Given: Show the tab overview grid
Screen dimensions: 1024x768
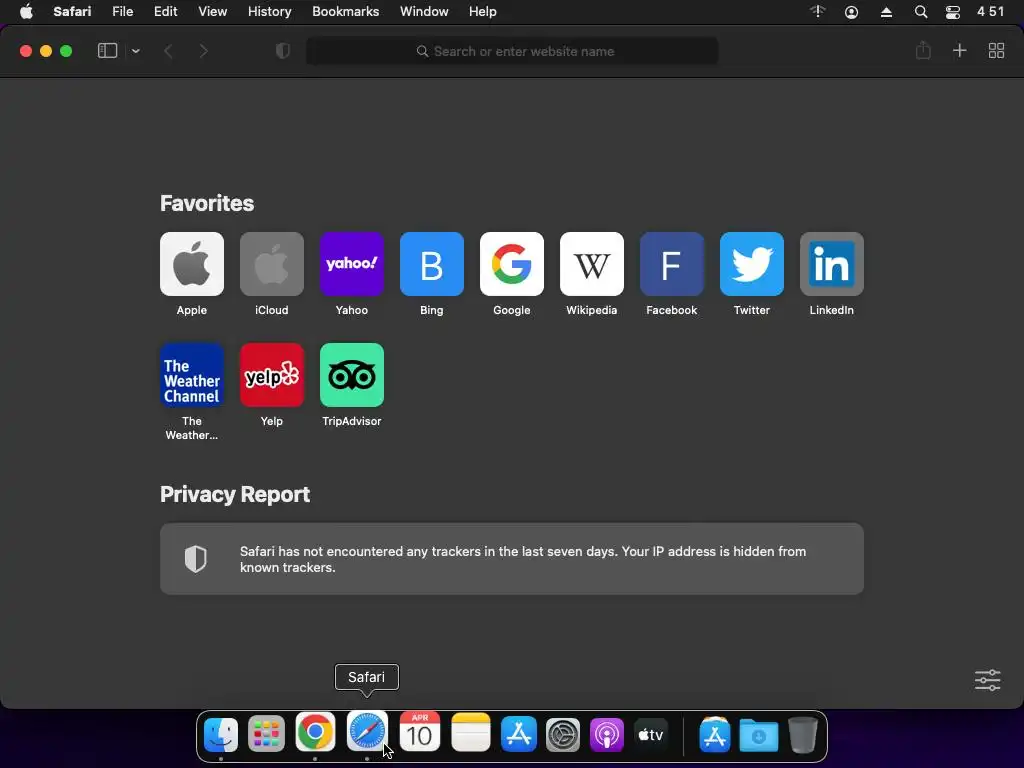Looking at the screenshot, I should pyautogui.click(x=996, y=50).
